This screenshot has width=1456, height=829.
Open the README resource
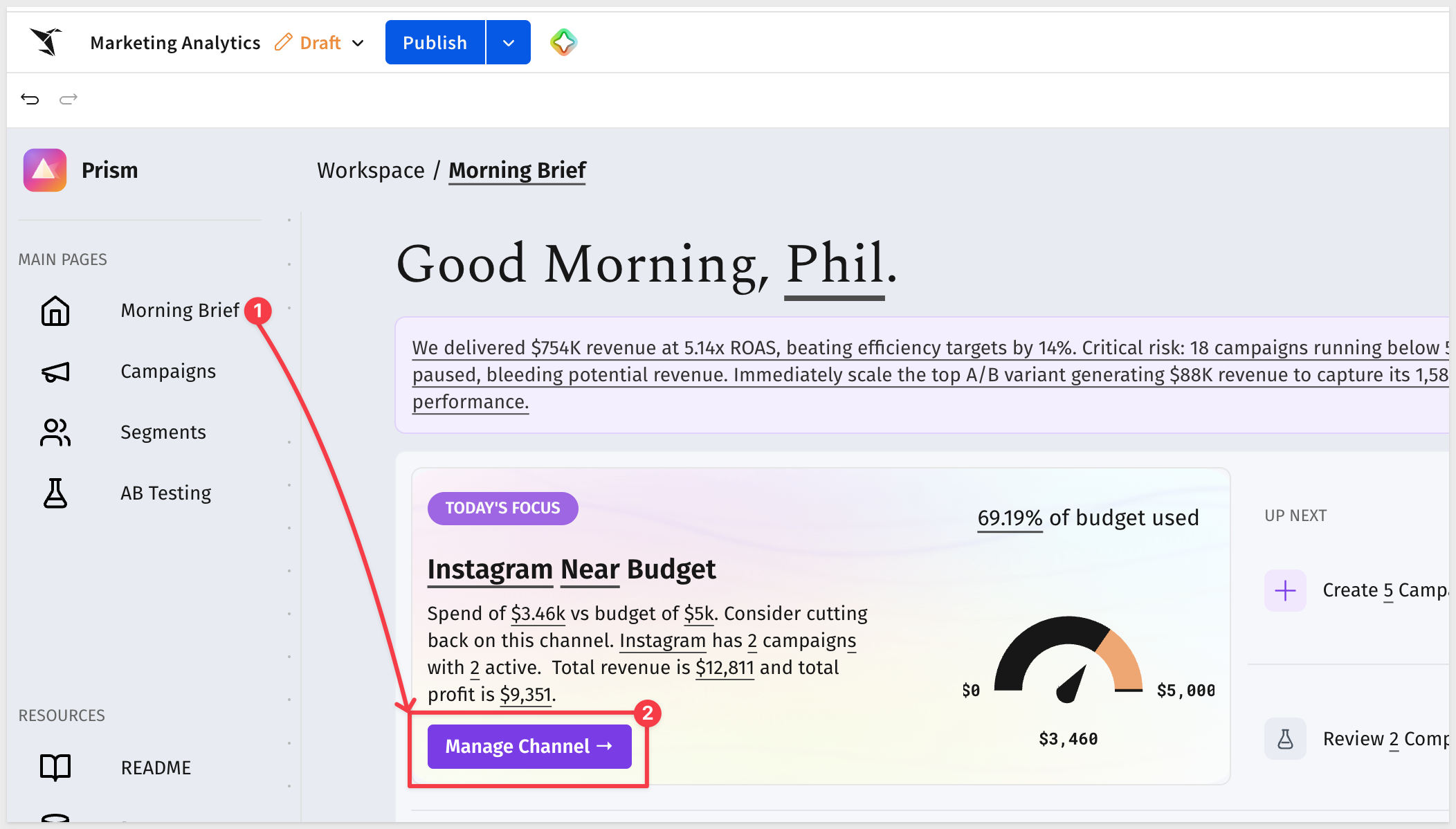[x=156, y=767]
